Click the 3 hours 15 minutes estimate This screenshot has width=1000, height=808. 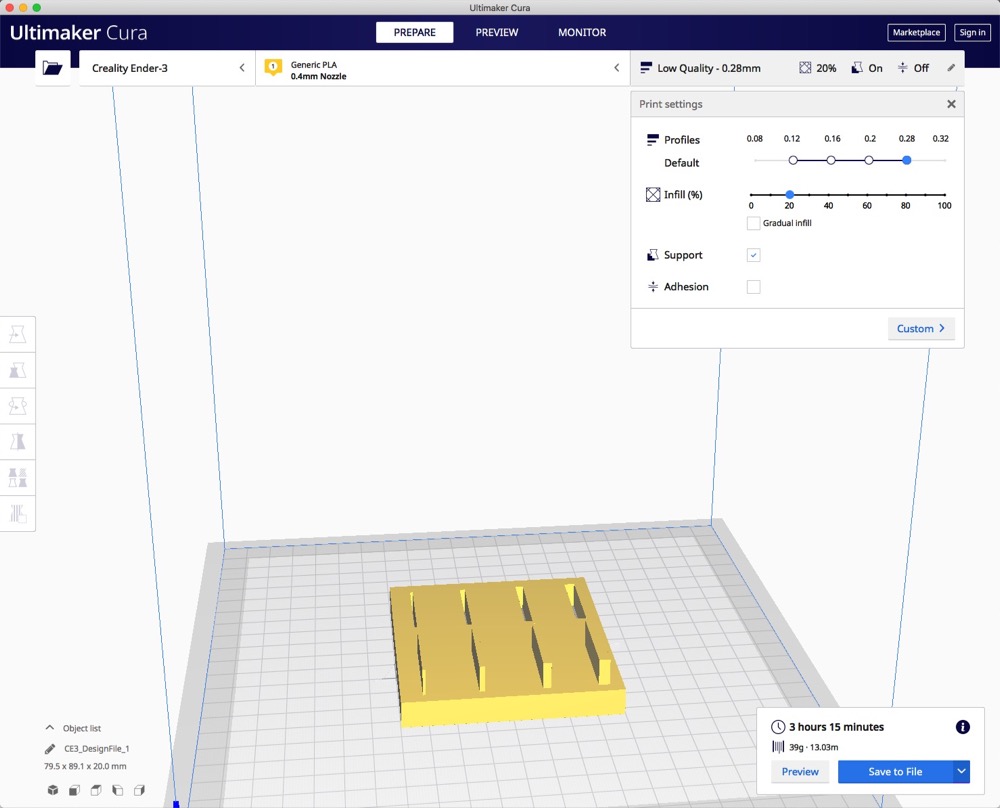[836, 727]
